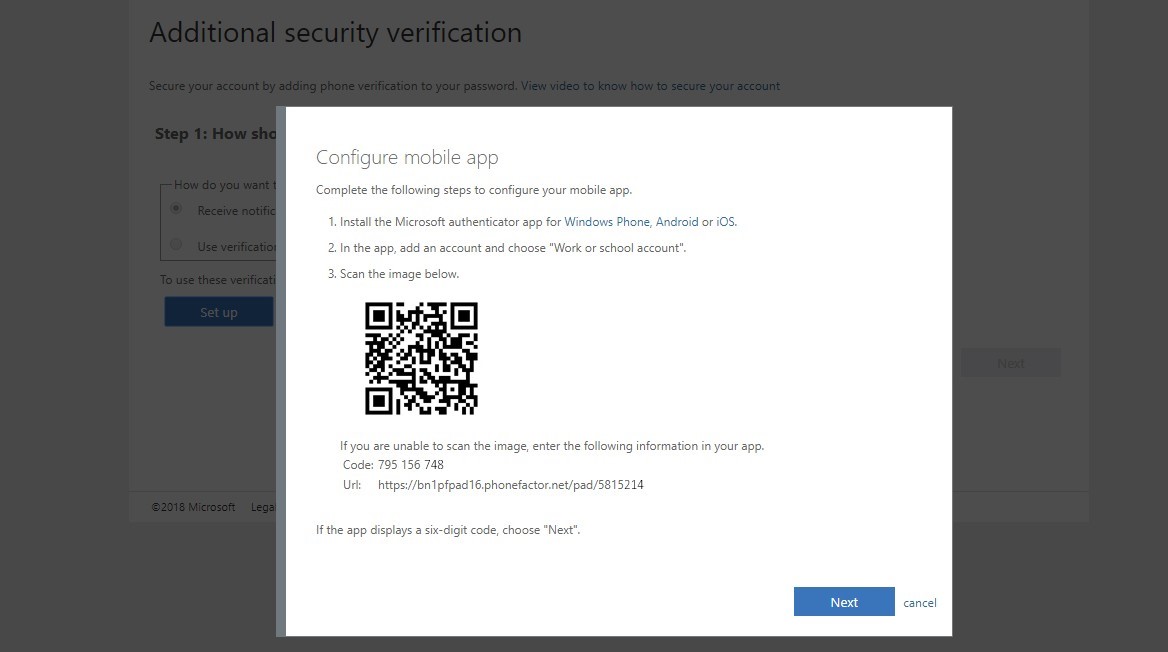Click the Additional security verification heading
This screenshot has width=1168, height=652.
(335, 32)
